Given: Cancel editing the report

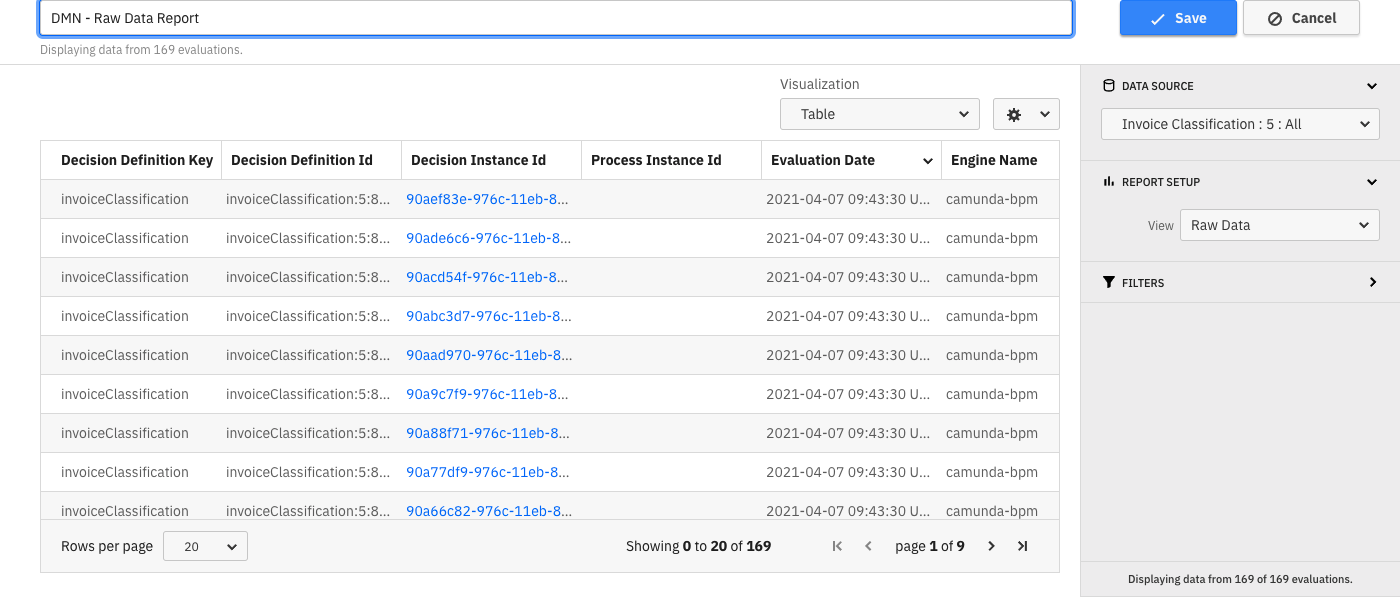Looking at the screenshot, I should 1301,18.
